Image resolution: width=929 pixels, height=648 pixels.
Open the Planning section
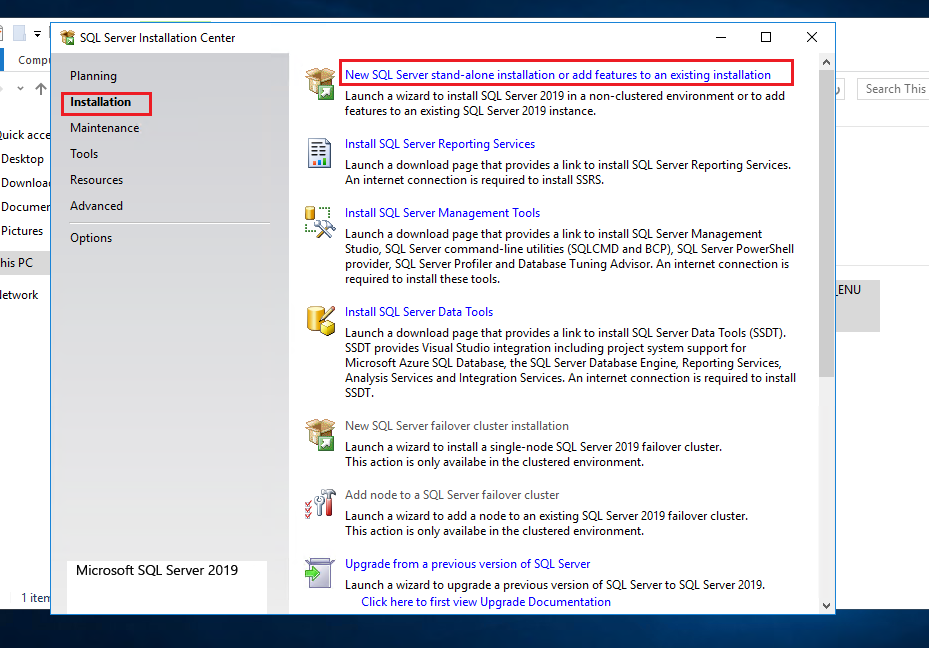(x=93, y=76)
